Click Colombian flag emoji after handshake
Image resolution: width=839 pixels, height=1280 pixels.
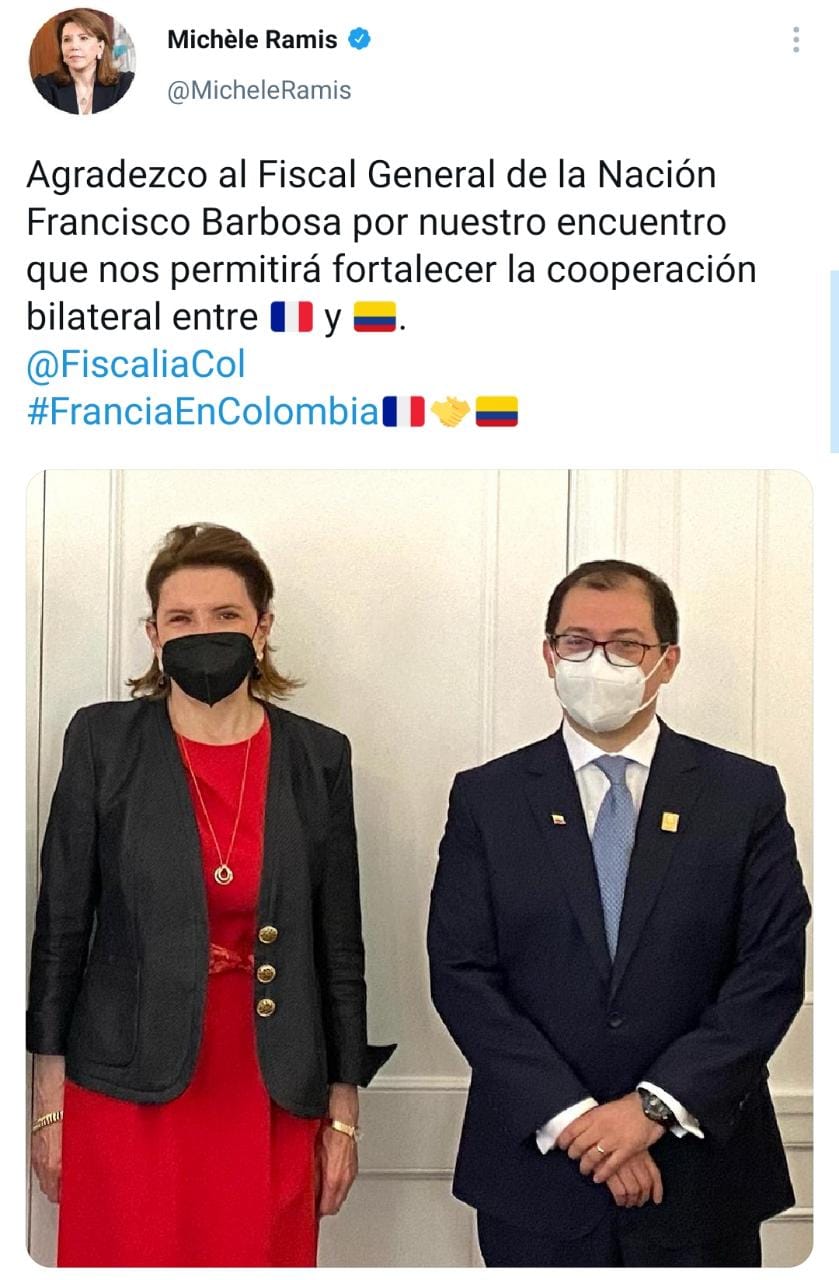(x=496, y=411)
